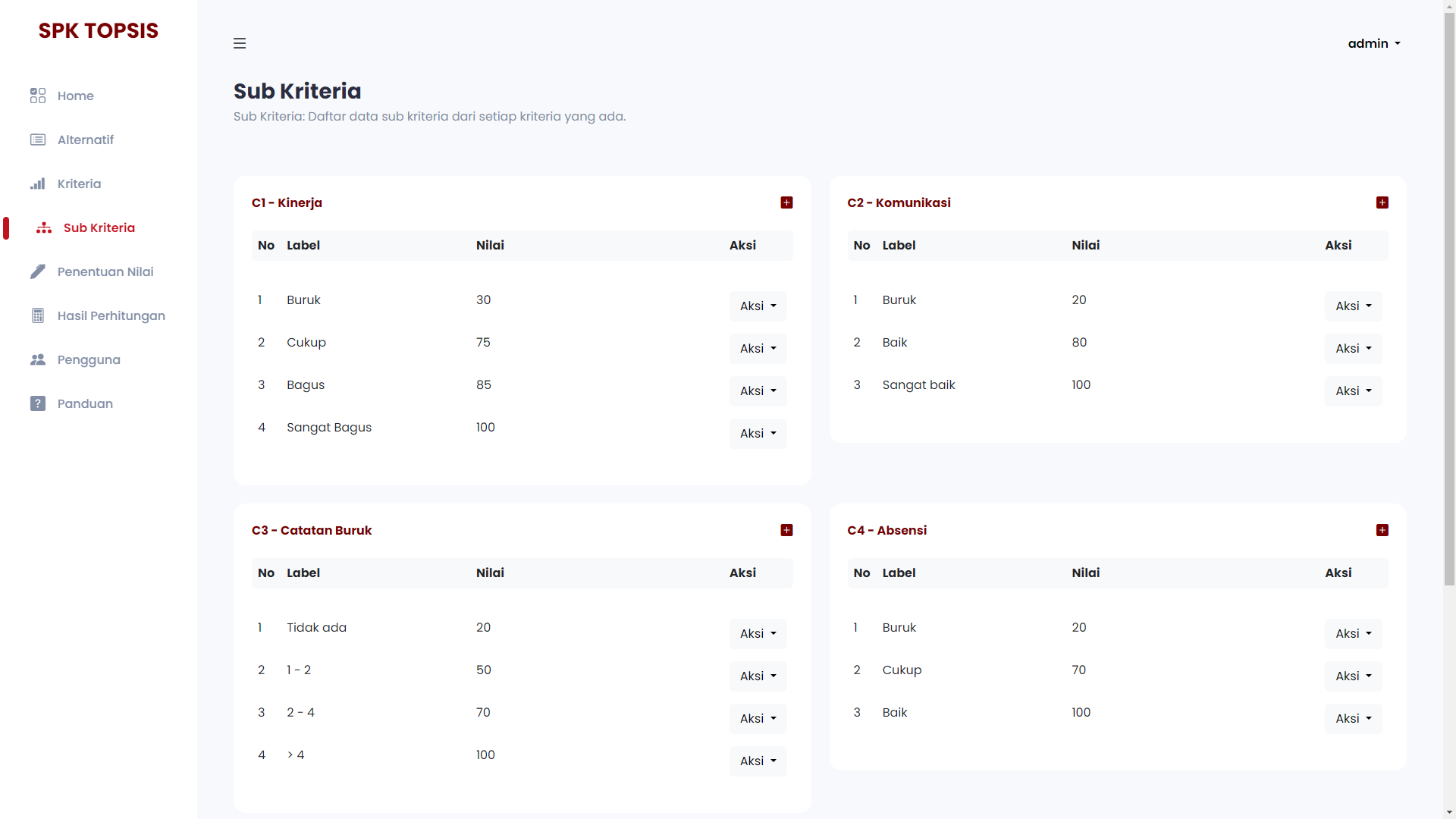1456x819 pixels.
Task: Open Aksi dropdown for Tidak ada row
Action: tap(758, 634)
